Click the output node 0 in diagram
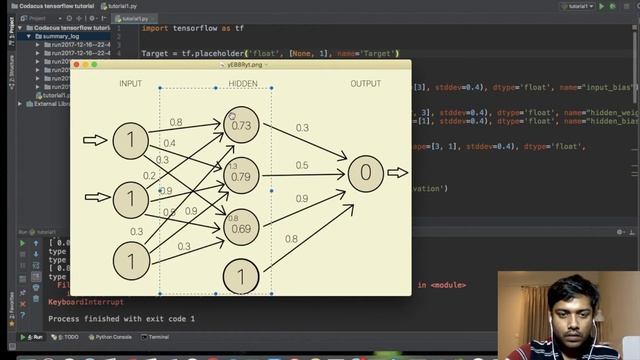640x360 pixels. click(366, 173)
